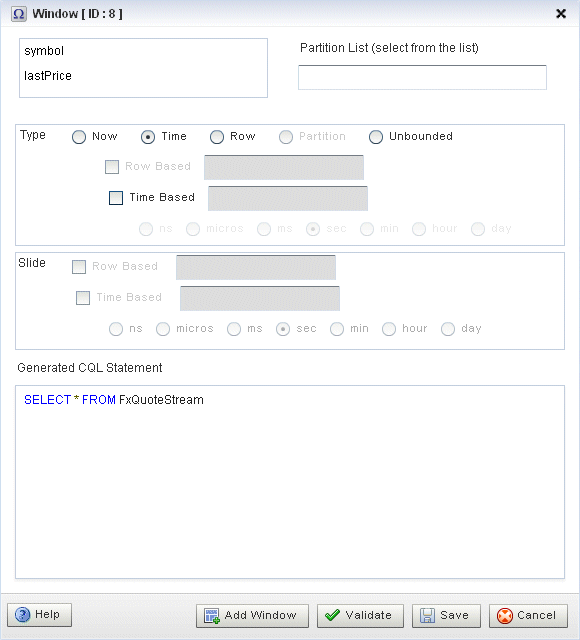
Task: Click the Omega window icon in title bar
Action: coord(18,14)
